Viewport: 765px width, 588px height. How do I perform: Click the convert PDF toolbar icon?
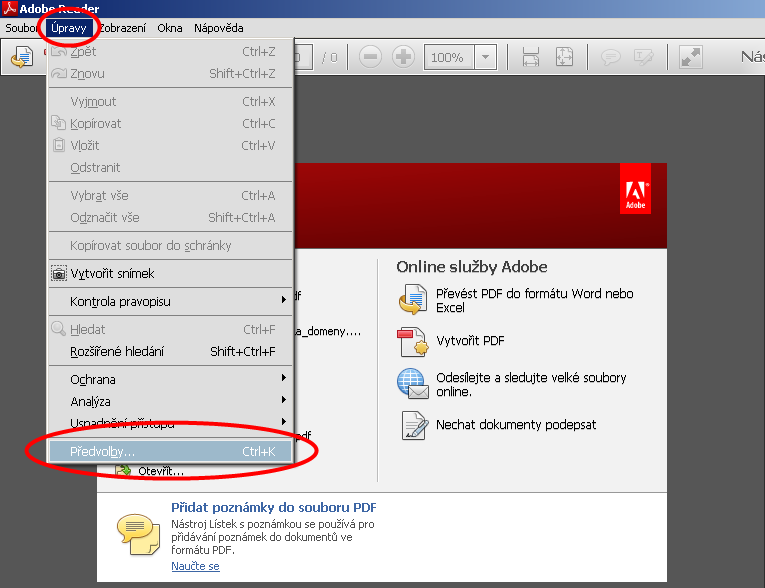coord(22,57)
